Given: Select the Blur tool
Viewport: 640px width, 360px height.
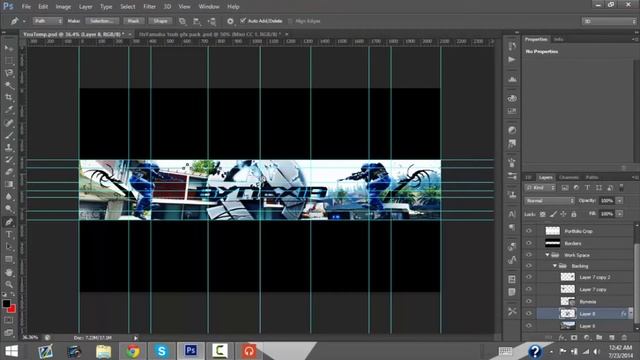Looking at the screenshot, I should (x=9, y=196).
